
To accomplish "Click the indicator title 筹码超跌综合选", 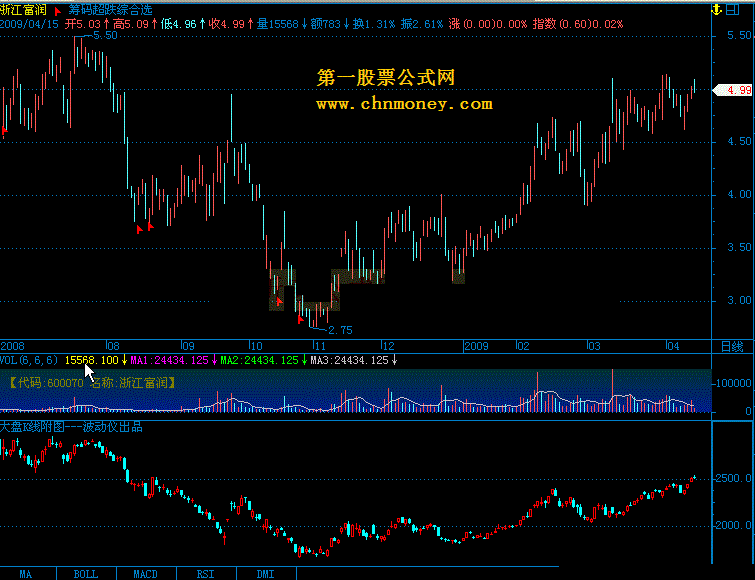I will [x=110, y=10].
